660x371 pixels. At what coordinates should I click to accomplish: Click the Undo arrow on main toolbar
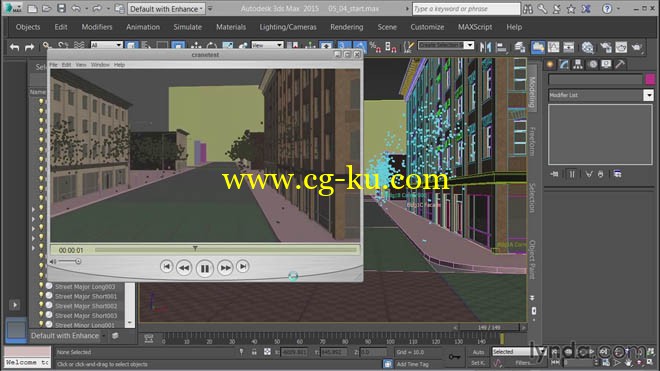click(x=14, y=47)
